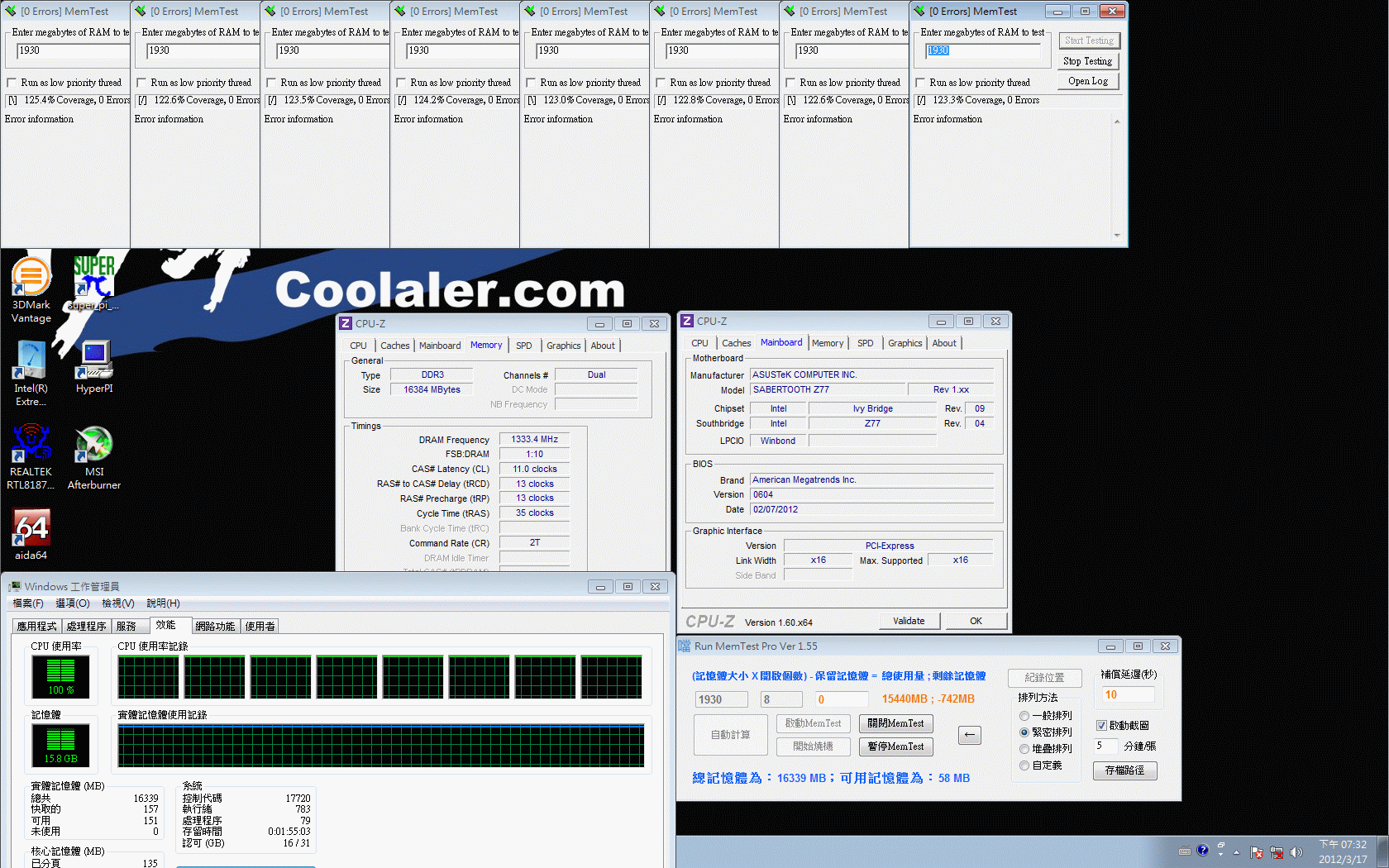Select the 緊密排列 radio option
The image size is (1389, 868).
point(1024,732)
